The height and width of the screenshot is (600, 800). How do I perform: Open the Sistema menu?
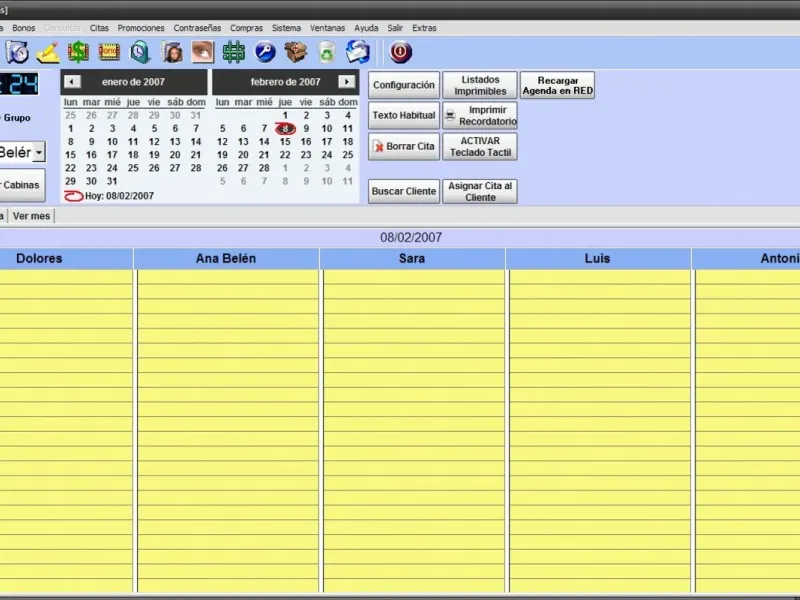[x=286, y=28]
